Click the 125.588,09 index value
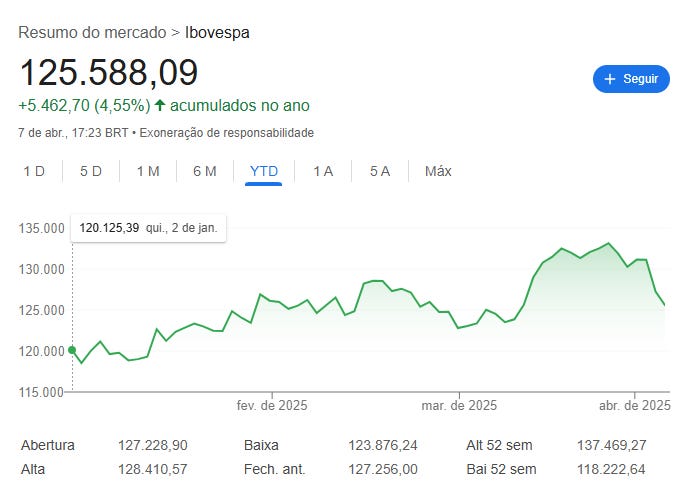Viewport: 696px width, 495px height. (109, 72)
